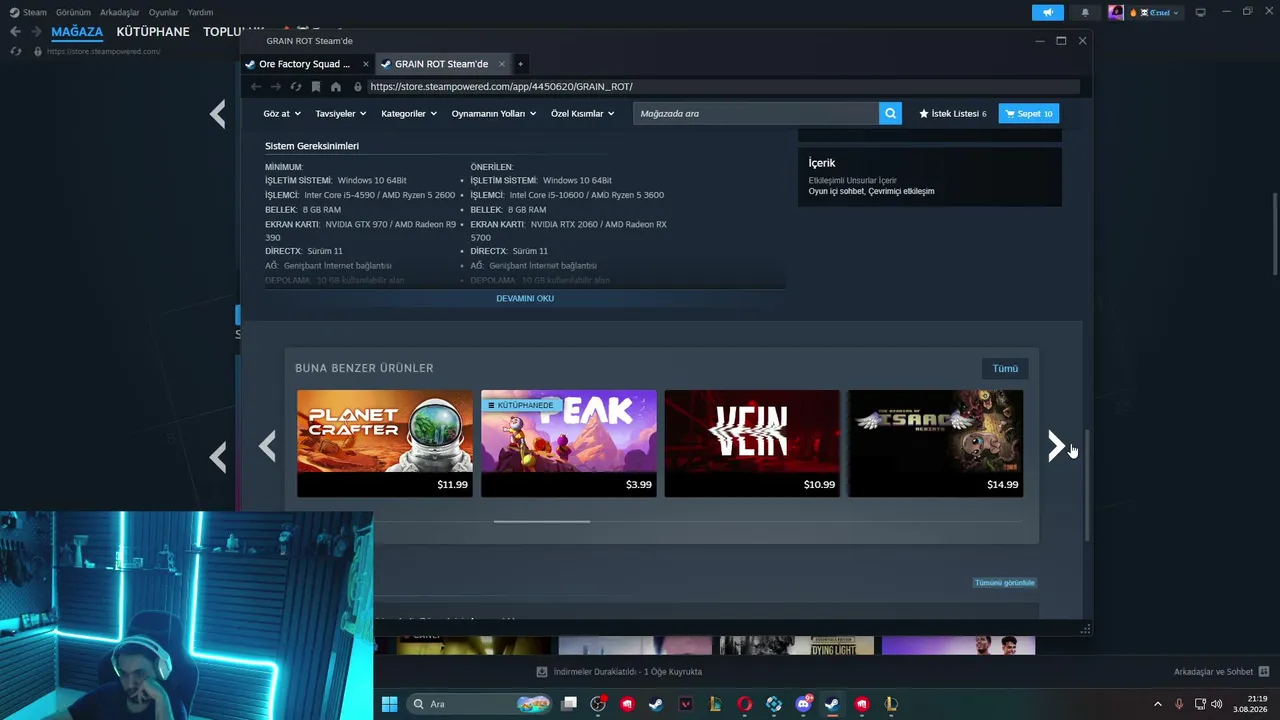Screen dimensions: 1280x720
Task: Open the Sepet cart button
Action: 1028,113
